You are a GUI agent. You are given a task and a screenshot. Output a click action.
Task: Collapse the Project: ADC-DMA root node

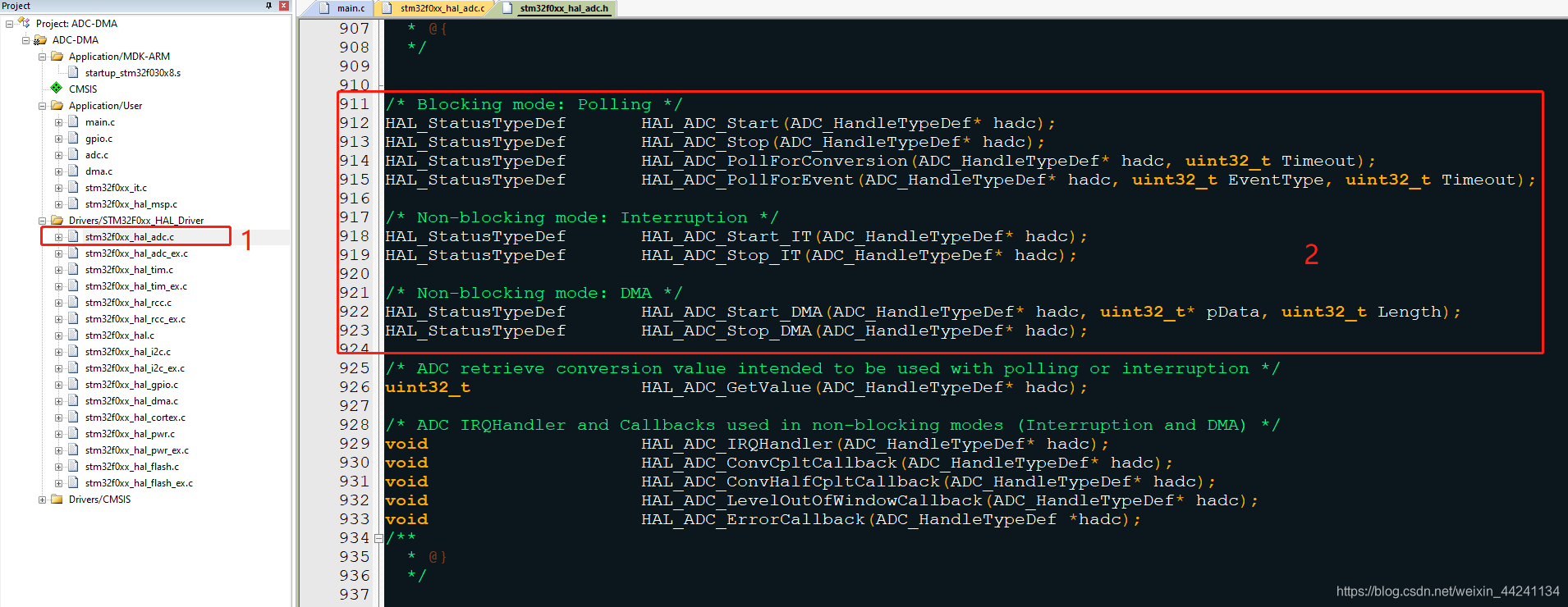click(x=9, y=24)
